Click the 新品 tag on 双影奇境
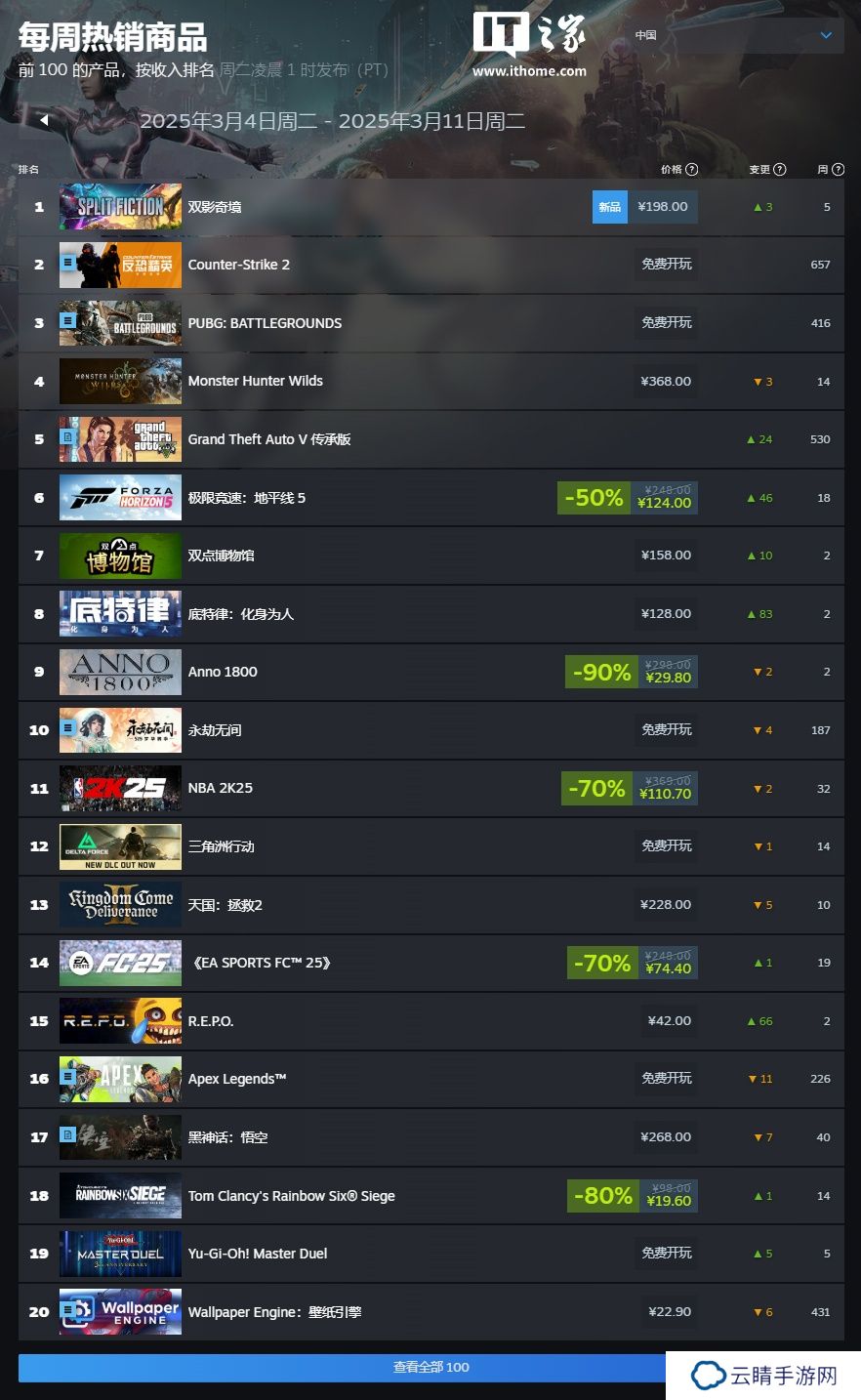 click(x=610, y=207)
